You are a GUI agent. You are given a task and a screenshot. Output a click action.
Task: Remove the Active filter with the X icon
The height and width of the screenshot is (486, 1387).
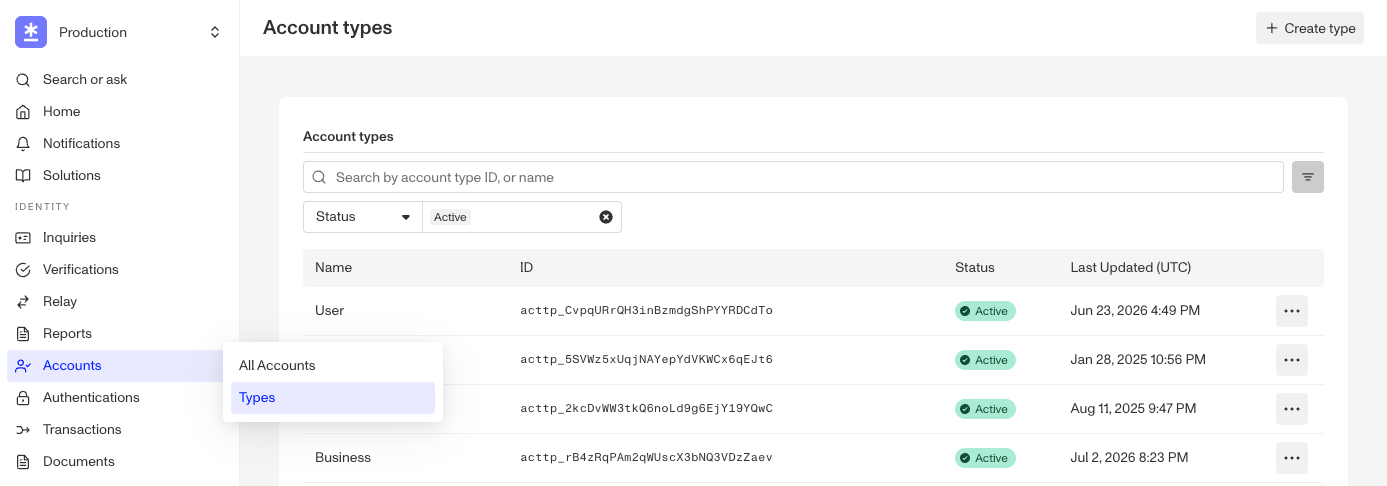(606, 217)
